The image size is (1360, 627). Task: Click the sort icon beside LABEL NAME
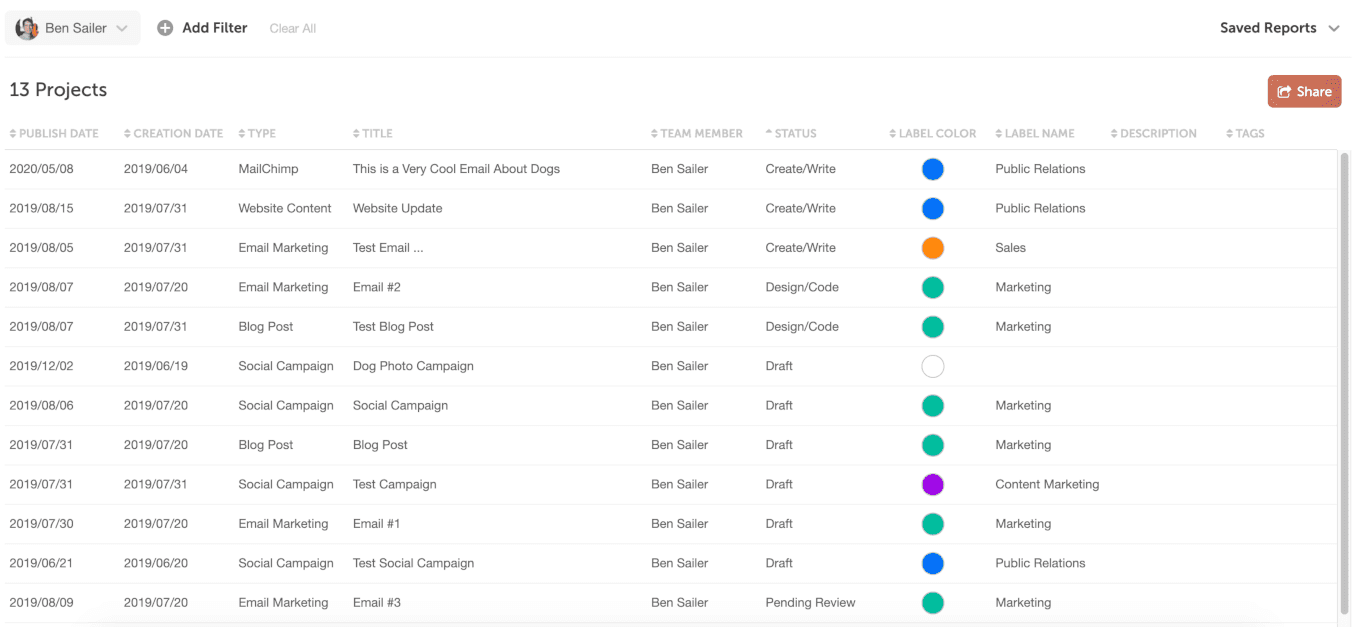coord(998,133)
